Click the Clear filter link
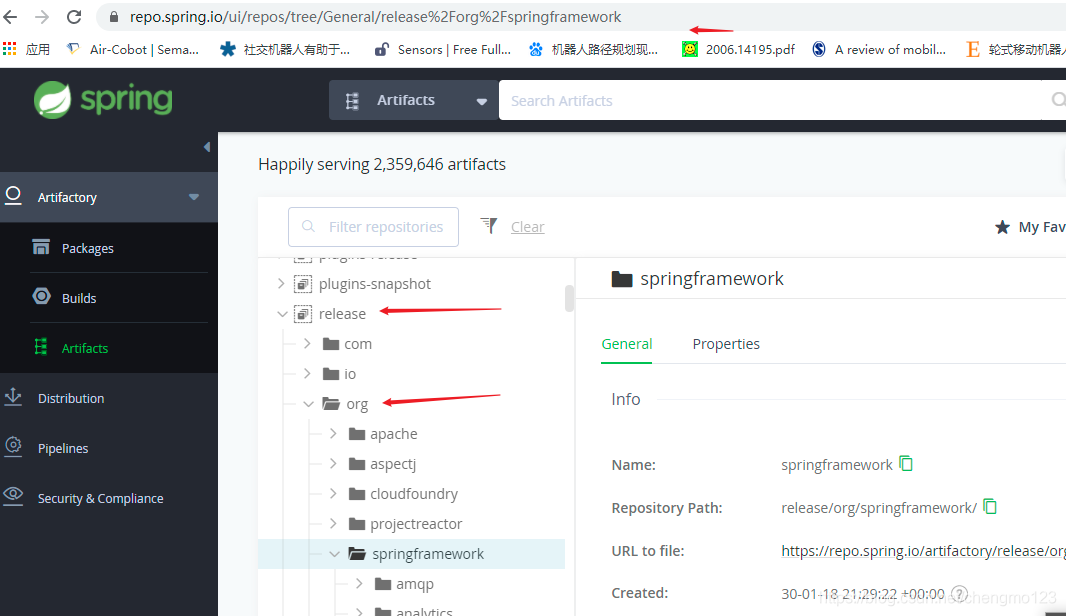This screenshot has height=616, width=1066. click(x=528, y=227)
